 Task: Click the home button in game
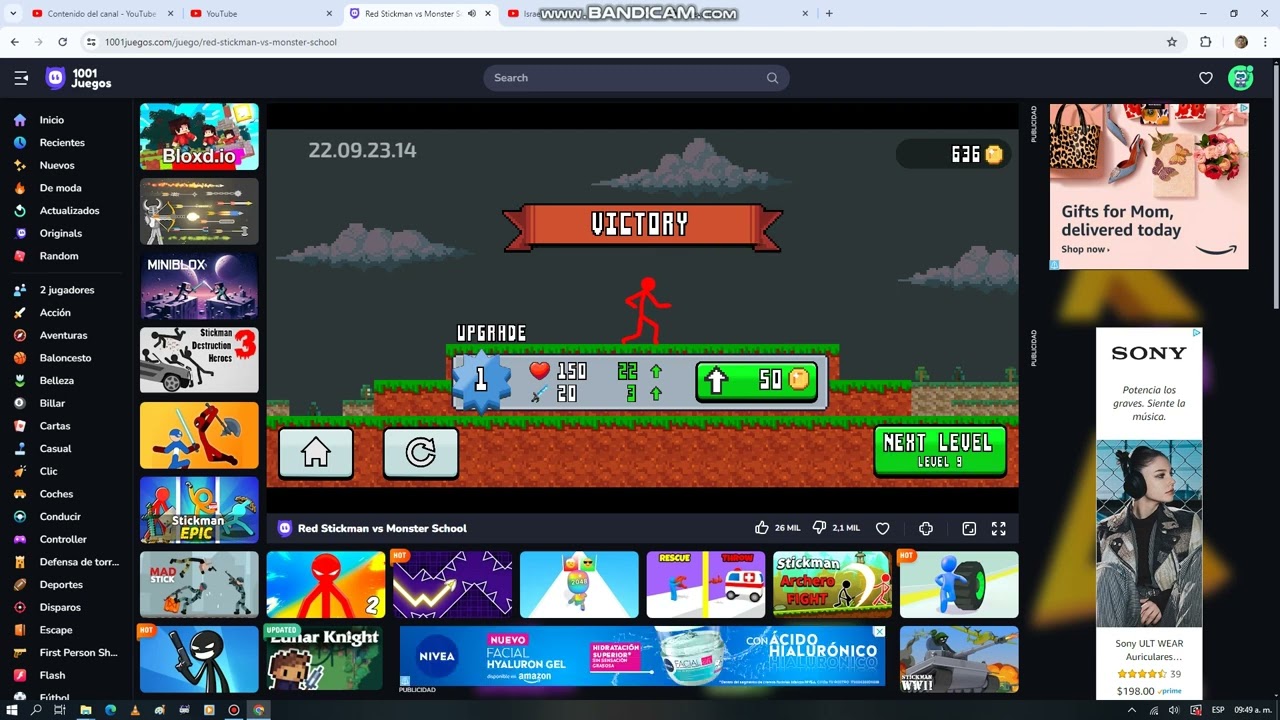coord(316,453)
